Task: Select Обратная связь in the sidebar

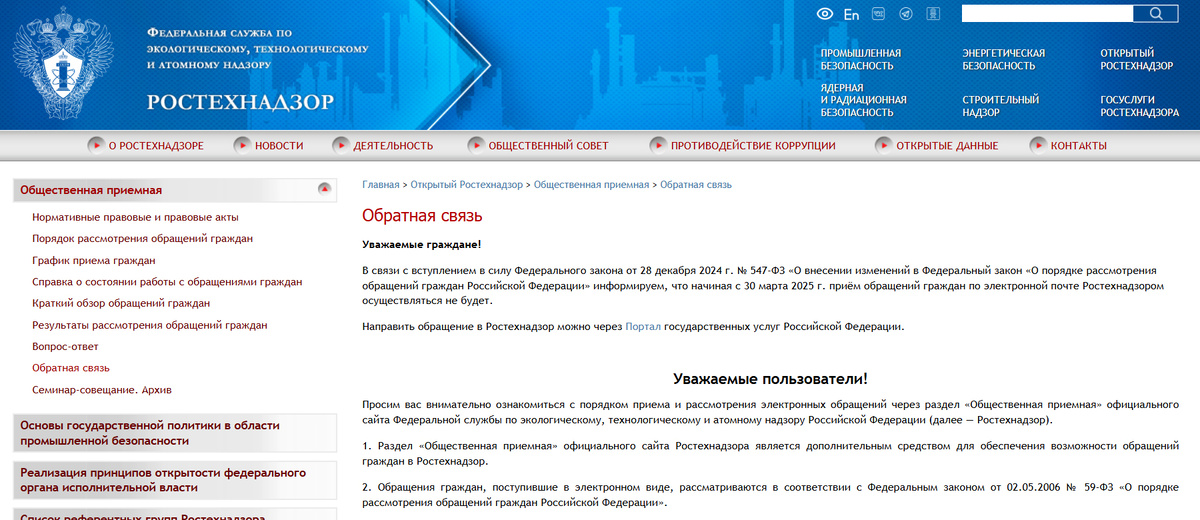Action: (71, 368)
